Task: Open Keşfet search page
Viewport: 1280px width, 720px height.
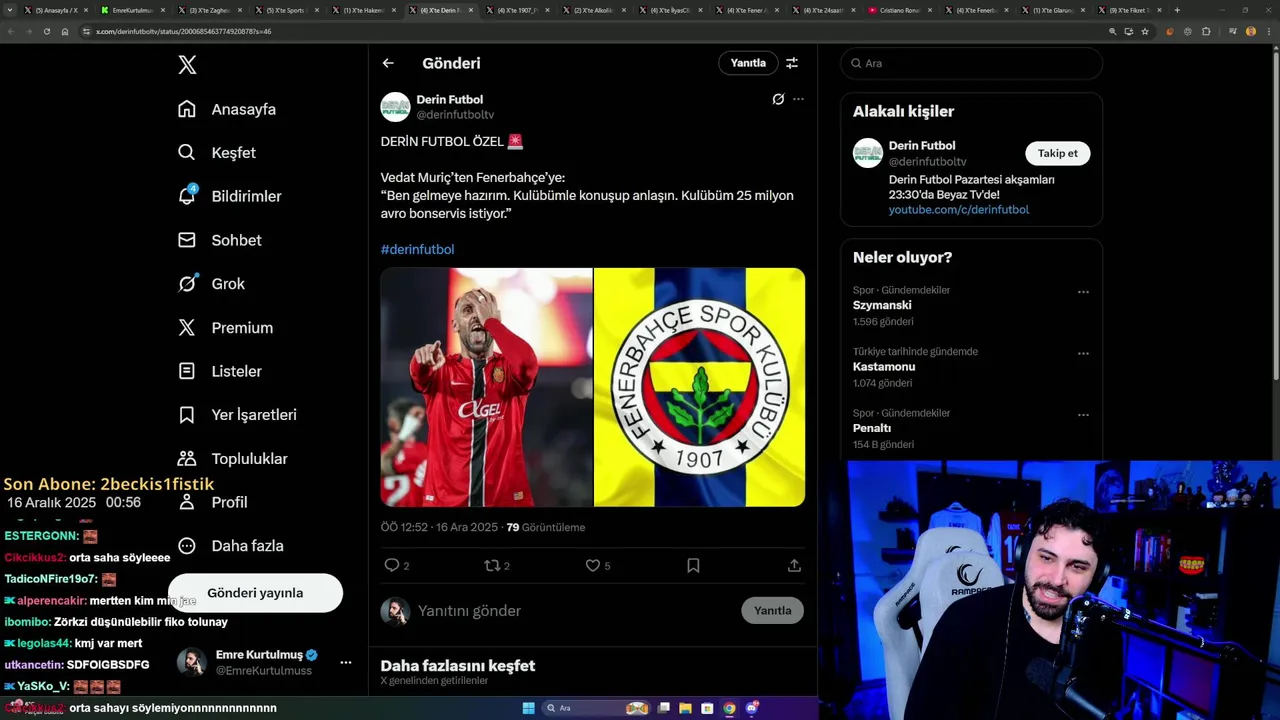Action: click(x=217, y=153)
